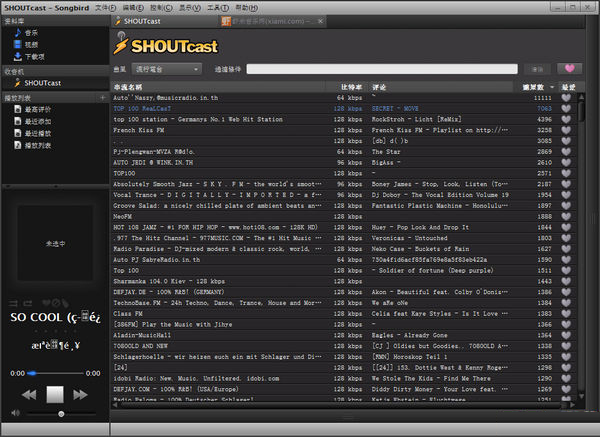Click the filter search input field
600x437 pixels.
pyautogui.click(x=380, y=69)
